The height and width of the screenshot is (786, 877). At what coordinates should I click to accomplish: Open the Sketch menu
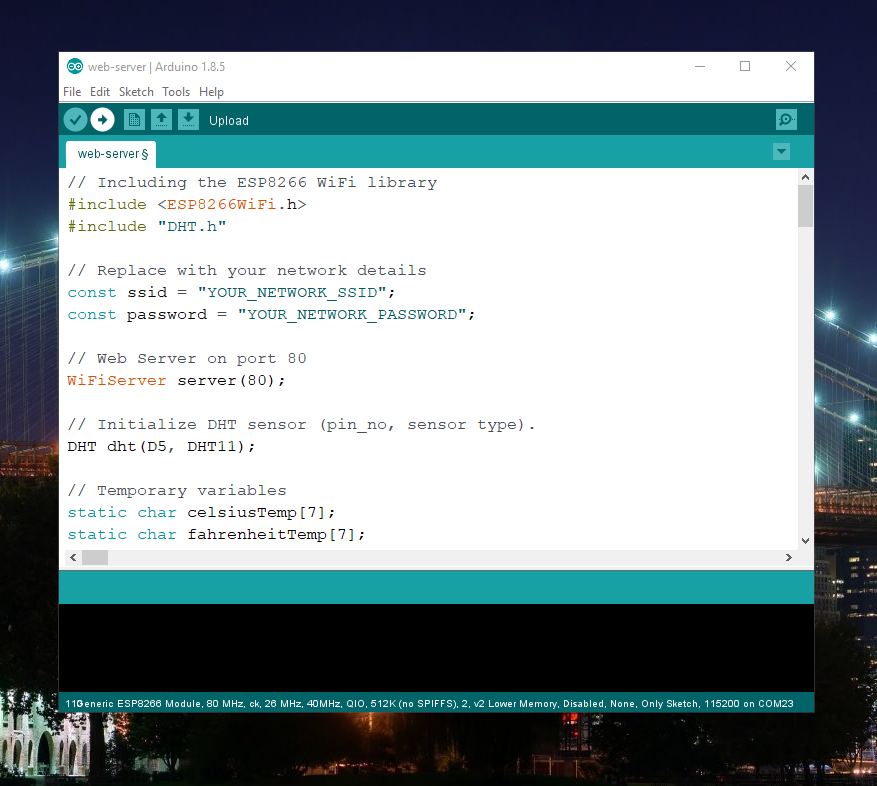click(136, 92)
